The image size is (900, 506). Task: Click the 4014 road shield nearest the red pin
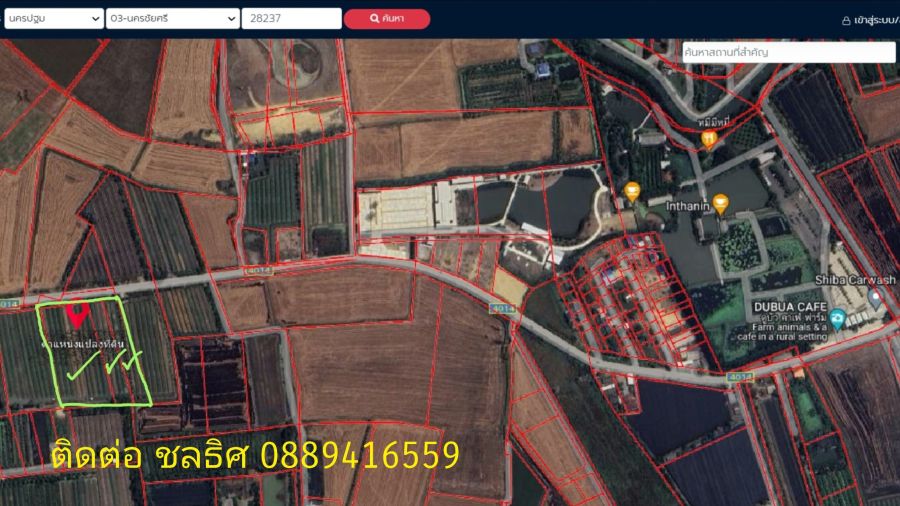point(10,302)
